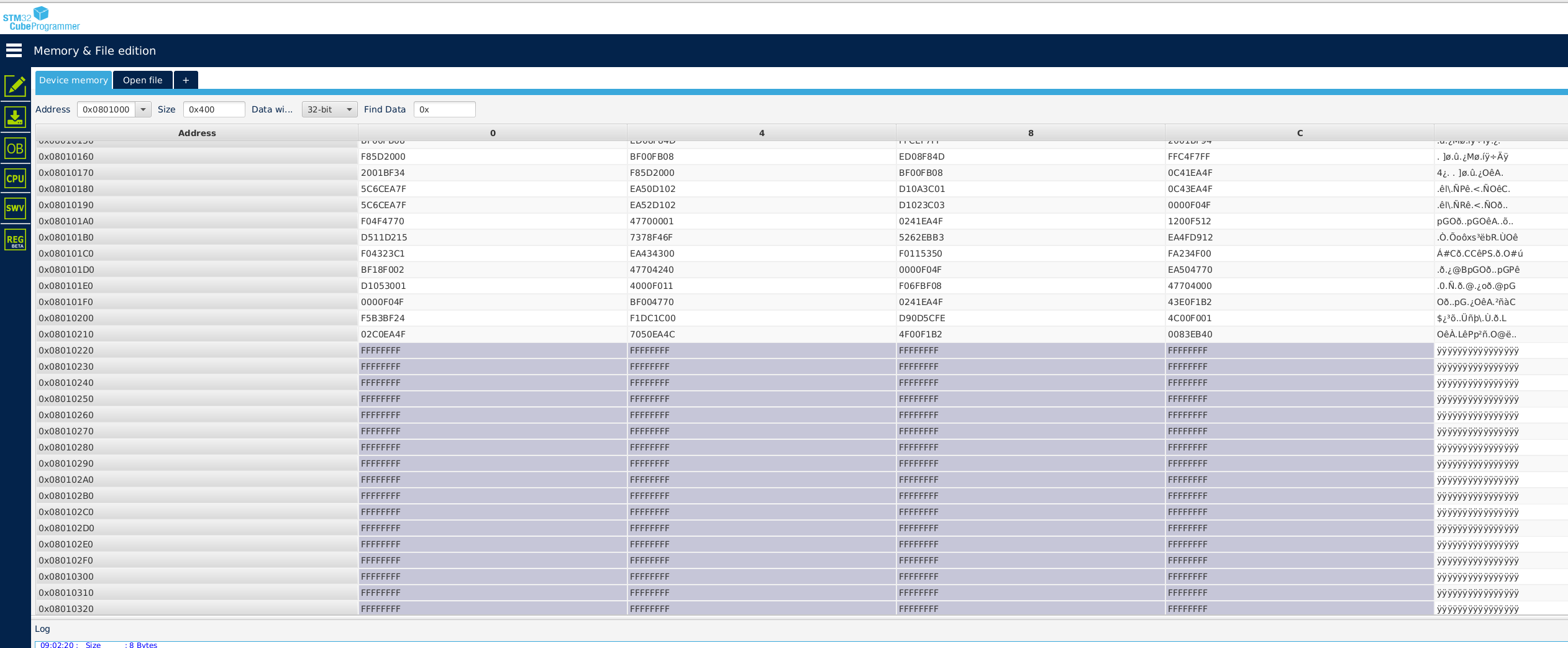Select address row 0x08010320
Viewport: 1568px width, 648px height.
click(x=197, y=609)
